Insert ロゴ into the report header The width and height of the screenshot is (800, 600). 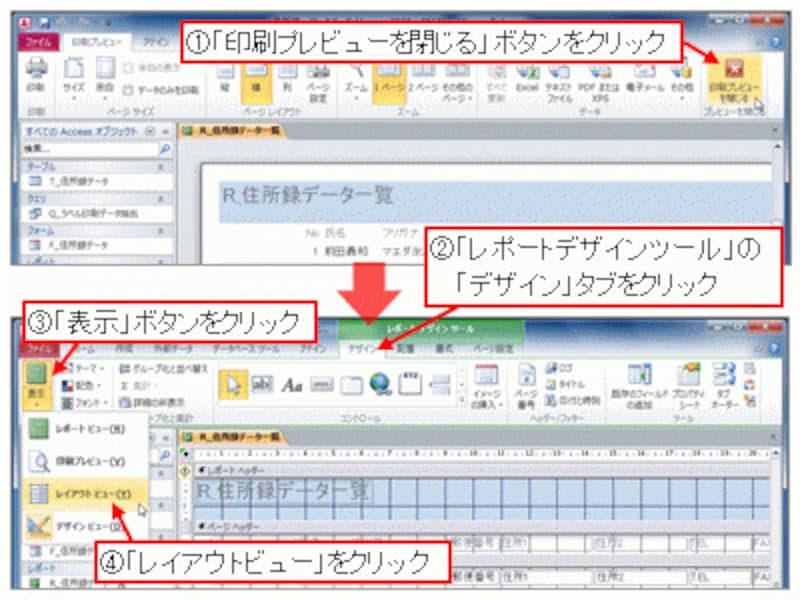(559, 368)
